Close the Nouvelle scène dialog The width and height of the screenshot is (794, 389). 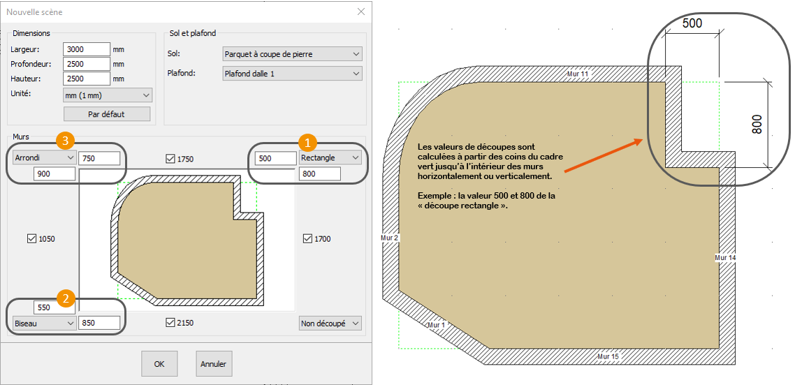click(x=361, y=12)
